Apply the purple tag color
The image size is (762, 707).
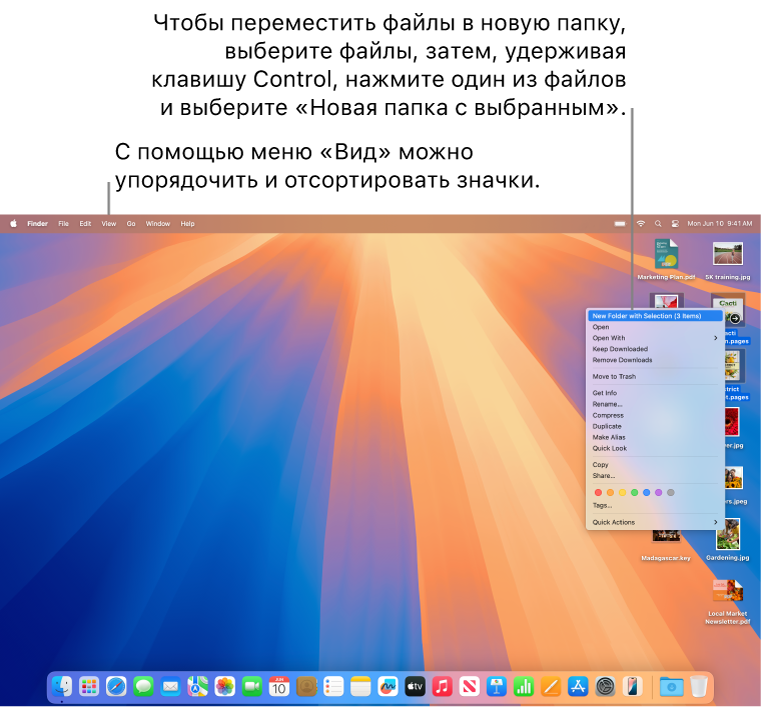[x=658, y=493]
